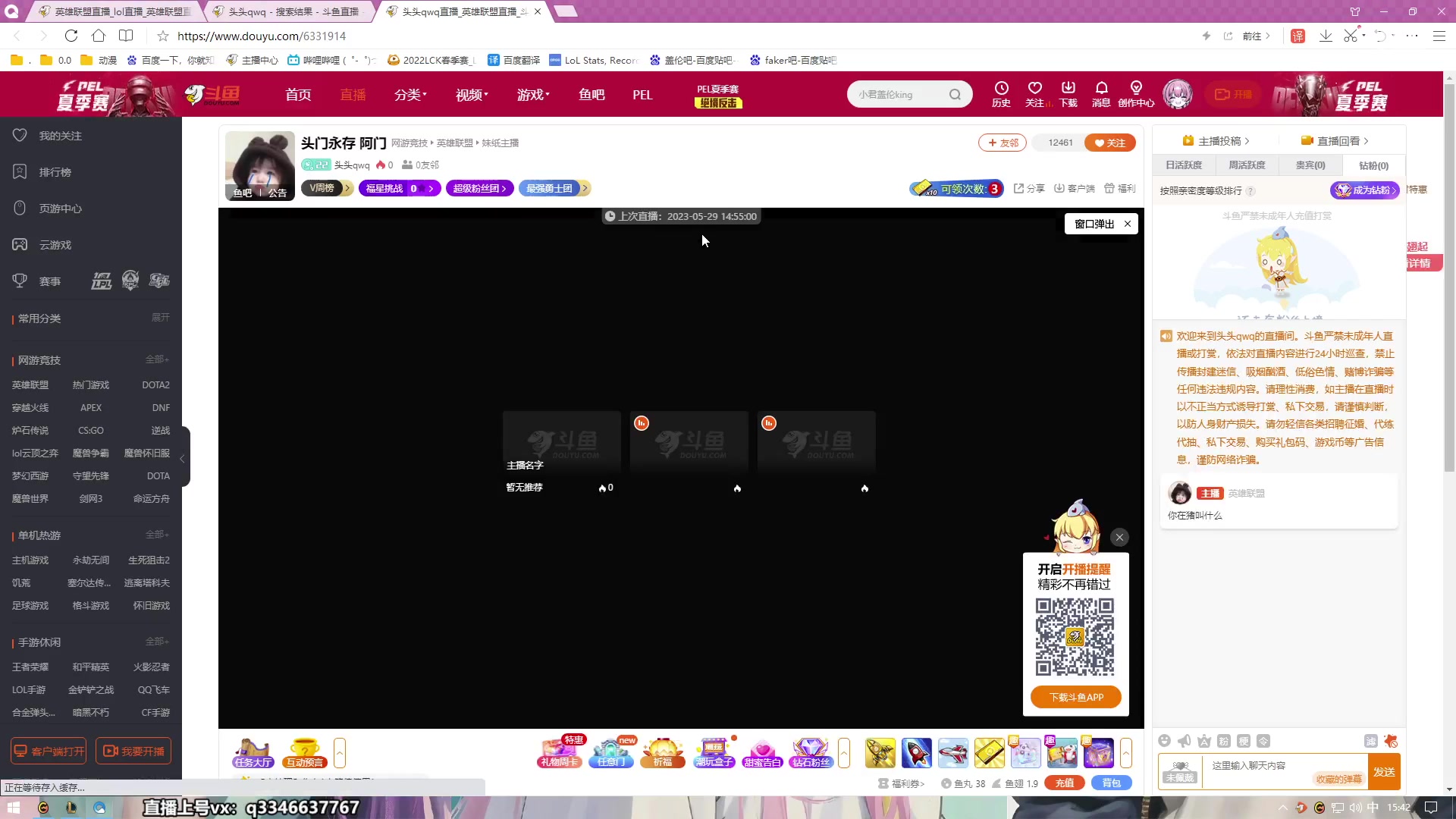Expand the 分类 dropdown in navigation bar
The width and height of the screenshot is (1456, 819).
point(410,95)
